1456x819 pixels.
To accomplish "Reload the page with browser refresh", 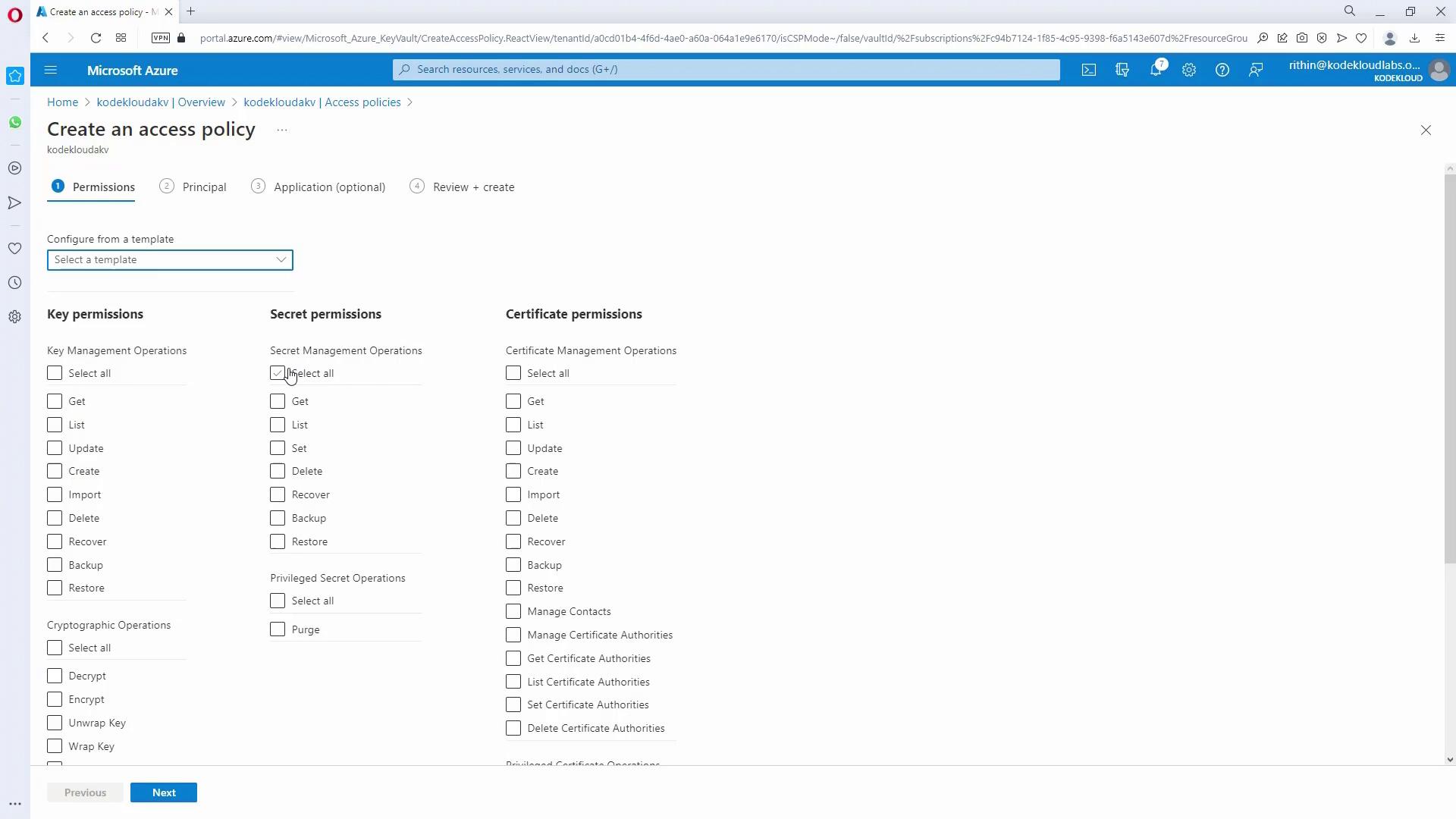I will point(96,38).
